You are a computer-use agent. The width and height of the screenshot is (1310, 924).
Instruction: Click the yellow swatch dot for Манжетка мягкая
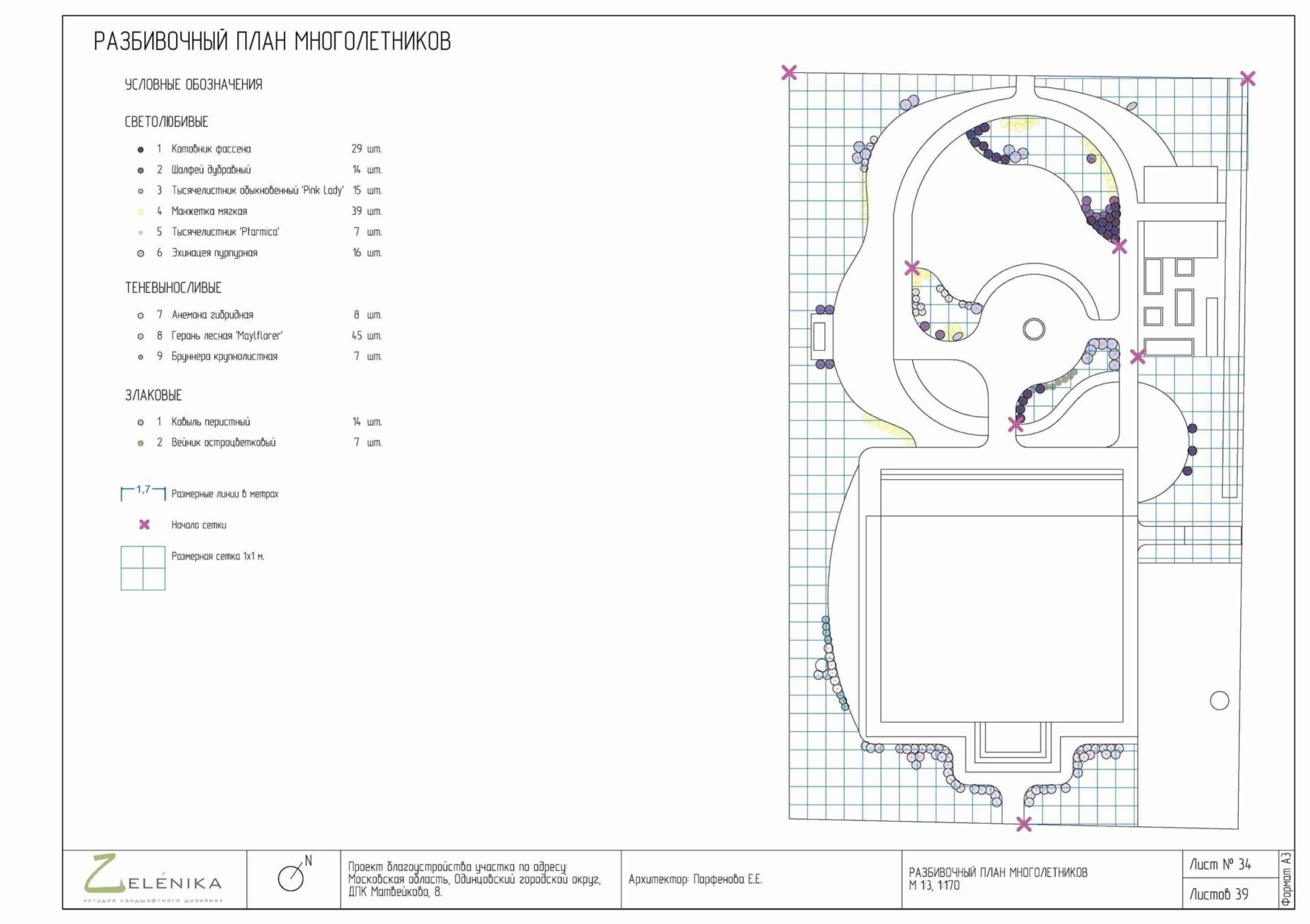click(141, 212)
